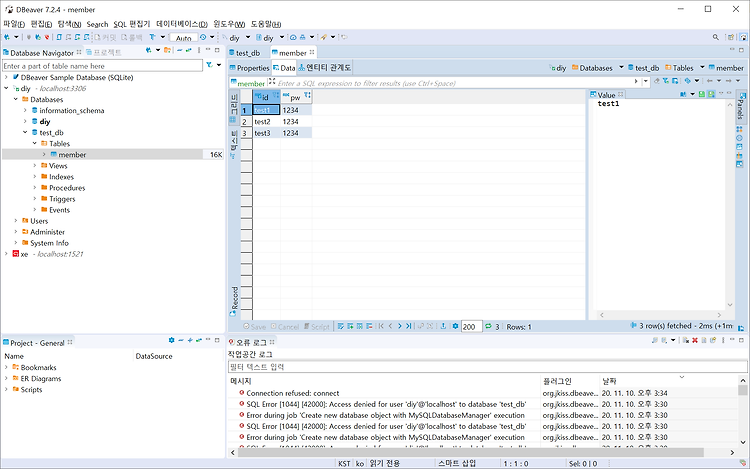Click the error log horizontal scrollbar
Screen dimensions: 750x469
pos(471,452)
